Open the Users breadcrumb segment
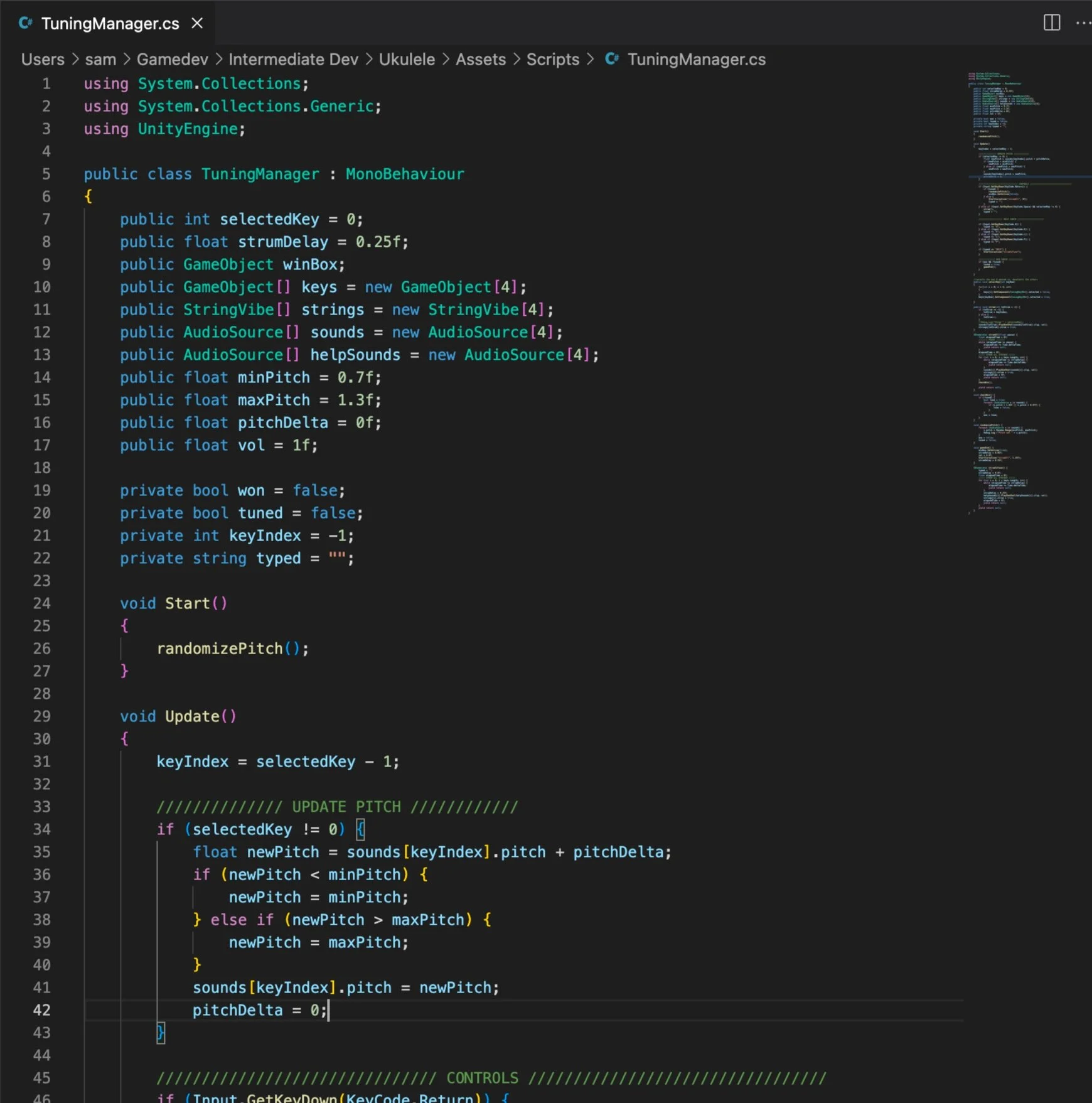This screenshot has height=1103, width=1092. [x=43, y=59]
